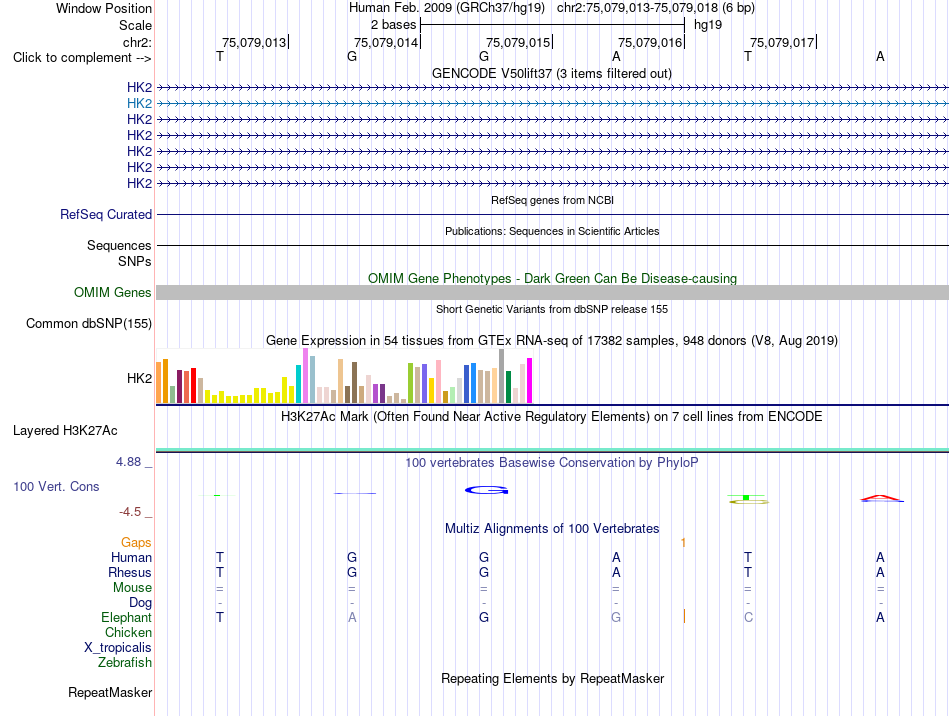Viewport: 950px width, 716px height.
Task: Click the Window Position track label
Action: click(104, 8)
